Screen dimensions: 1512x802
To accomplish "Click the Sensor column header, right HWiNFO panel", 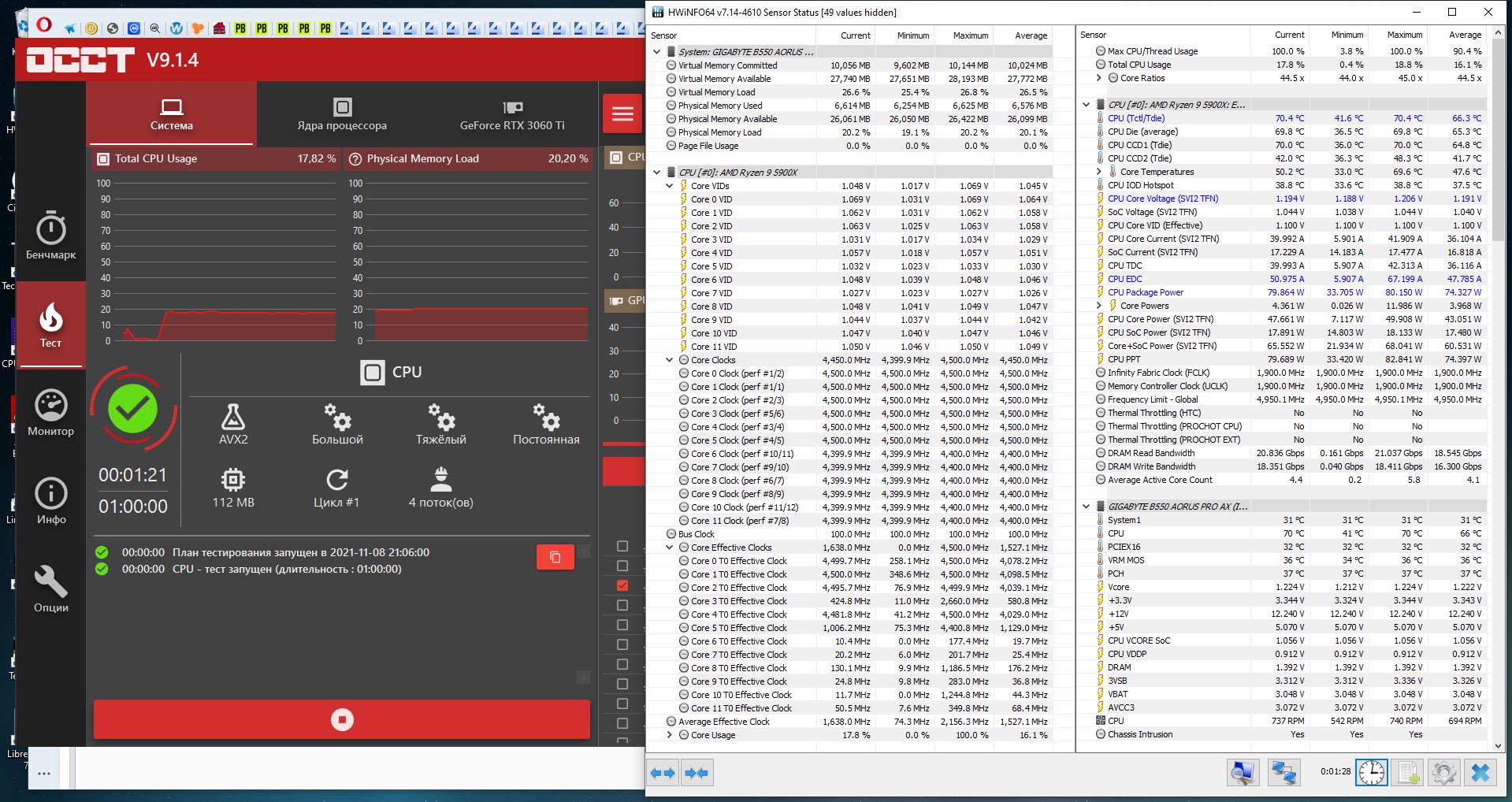I will [x=1163, y=35].
